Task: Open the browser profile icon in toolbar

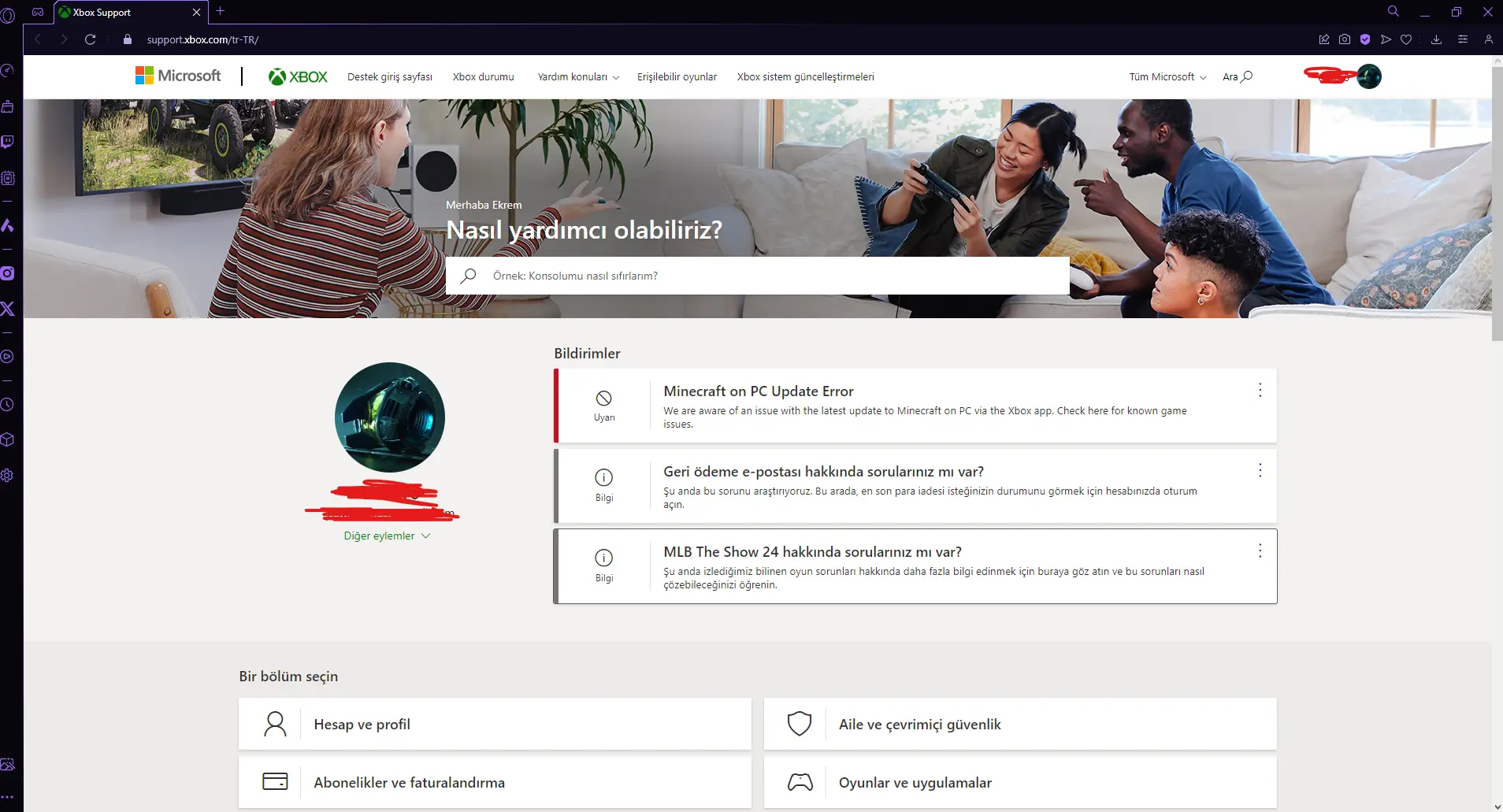Action: tap(1488, 39)
